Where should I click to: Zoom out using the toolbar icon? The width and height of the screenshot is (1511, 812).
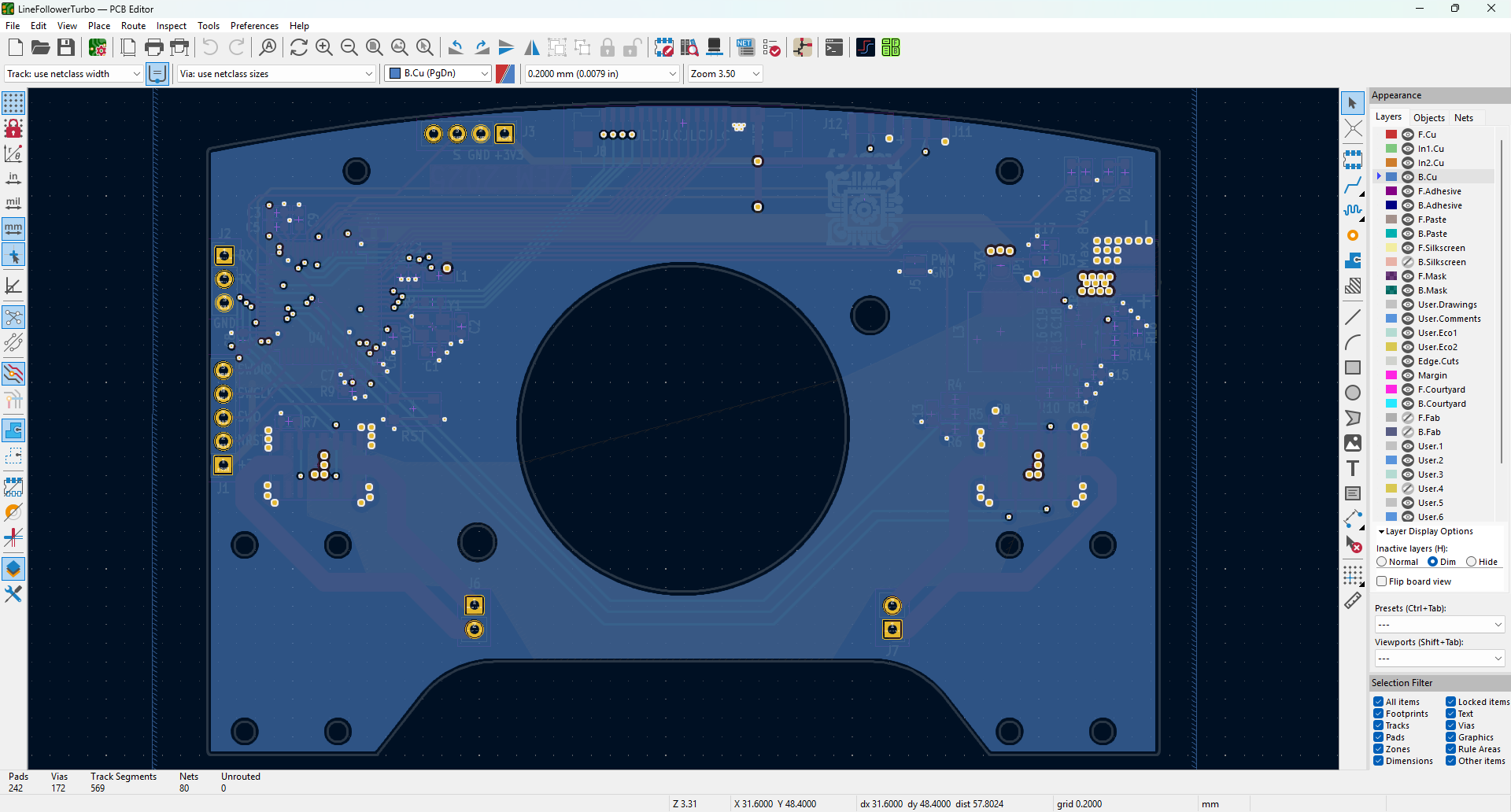point(349,48)
